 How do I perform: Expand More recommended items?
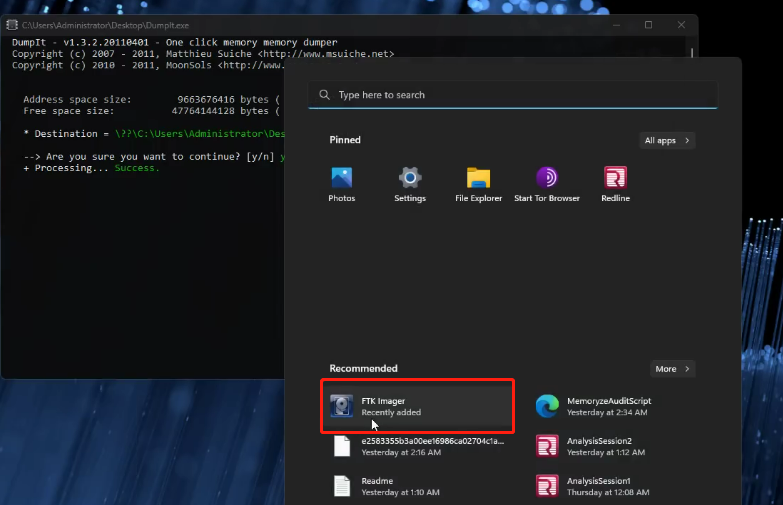(x=672, y=369)
